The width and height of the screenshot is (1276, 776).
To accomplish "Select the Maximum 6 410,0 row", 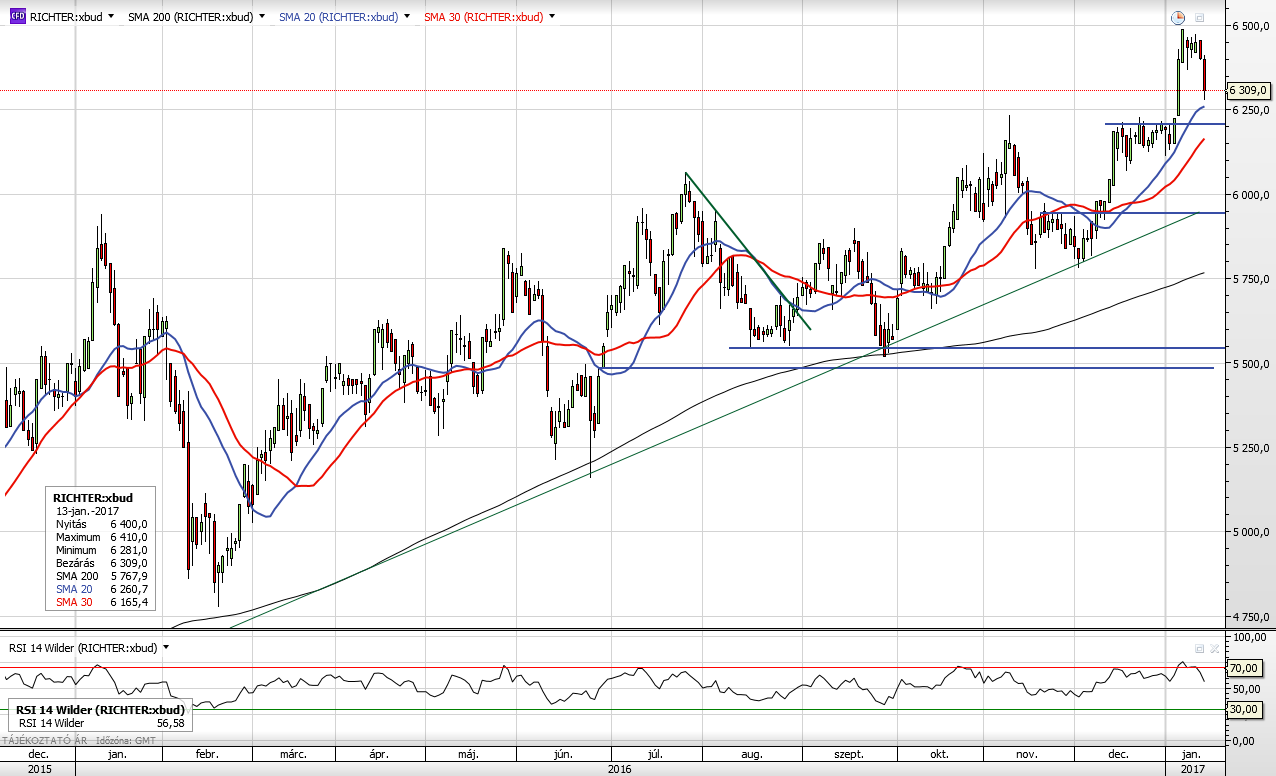I will point(102,537).
